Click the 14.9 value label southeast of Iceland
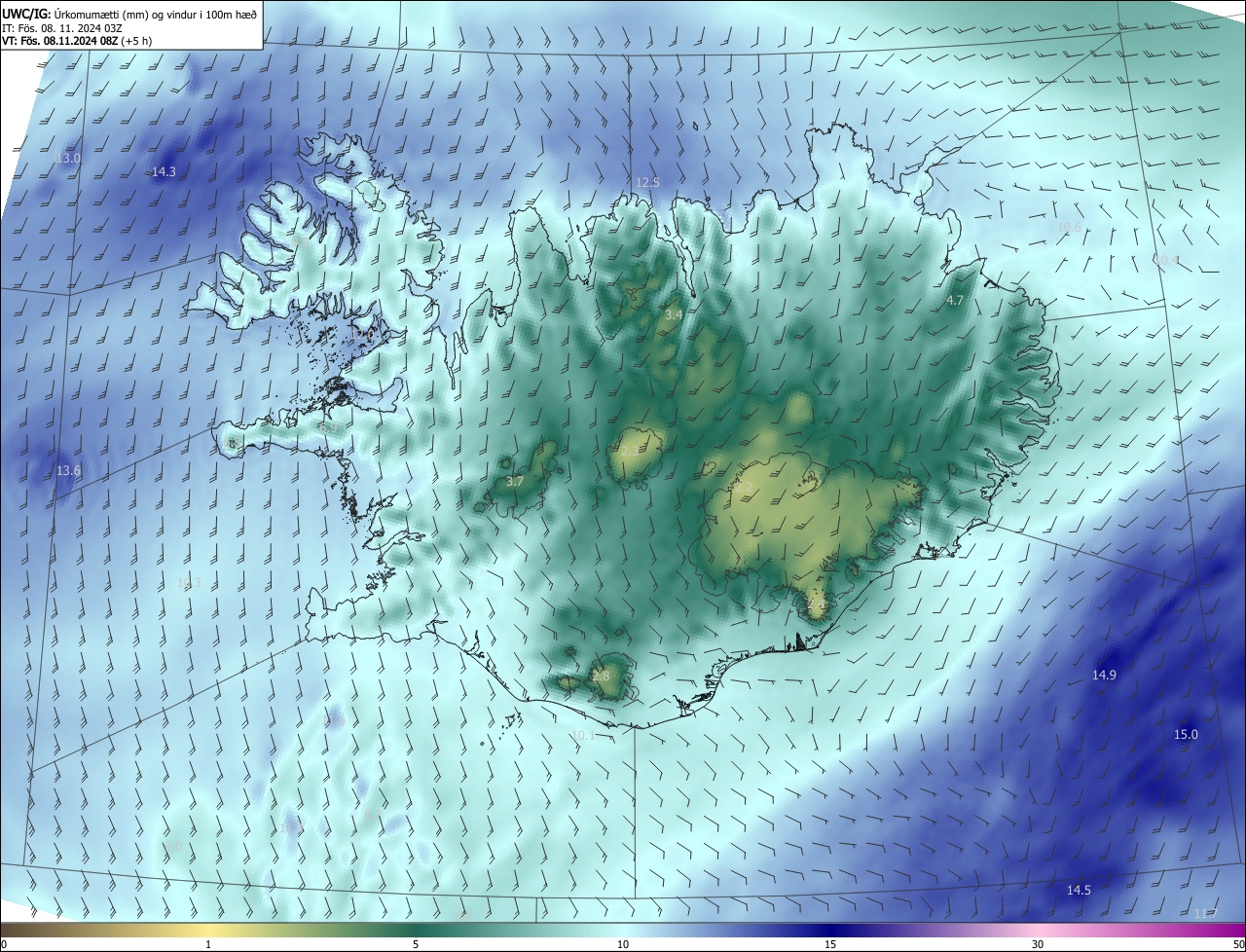Image resolution: width=1246 pixels, height=952 pixels. coord(1104,675)
